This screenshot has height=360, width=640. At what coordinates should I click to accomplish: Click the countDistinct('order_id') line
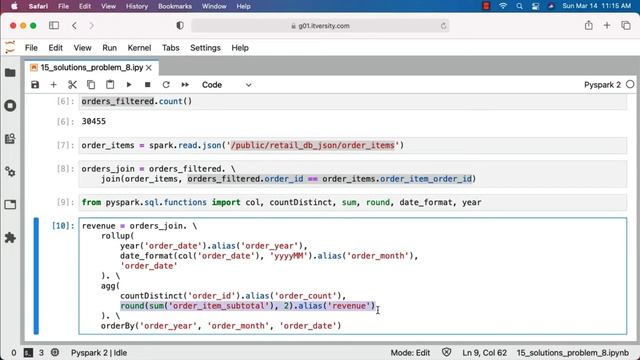click(x=233, y=296)
